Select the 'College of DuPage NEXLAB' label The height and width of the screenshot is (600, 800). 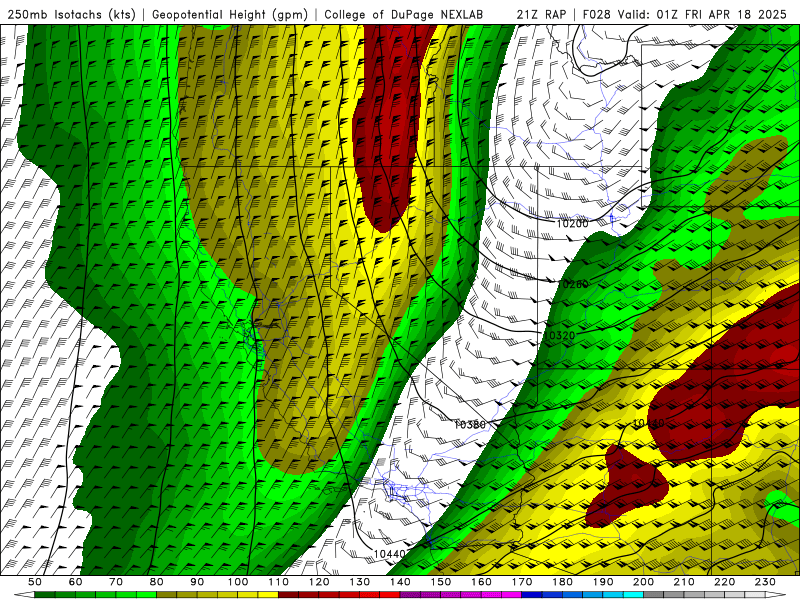[x=404, y=14]
